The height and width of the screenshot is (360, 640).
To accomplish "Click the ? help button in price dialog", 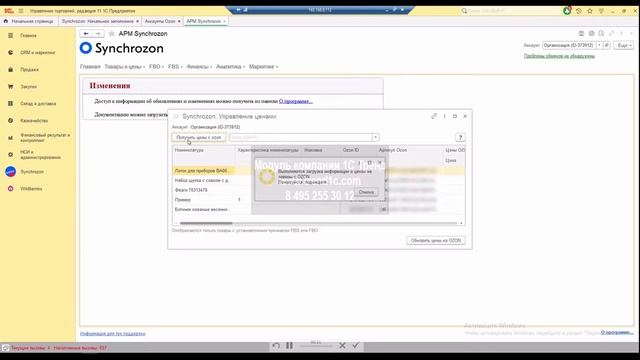I will 460,138.
